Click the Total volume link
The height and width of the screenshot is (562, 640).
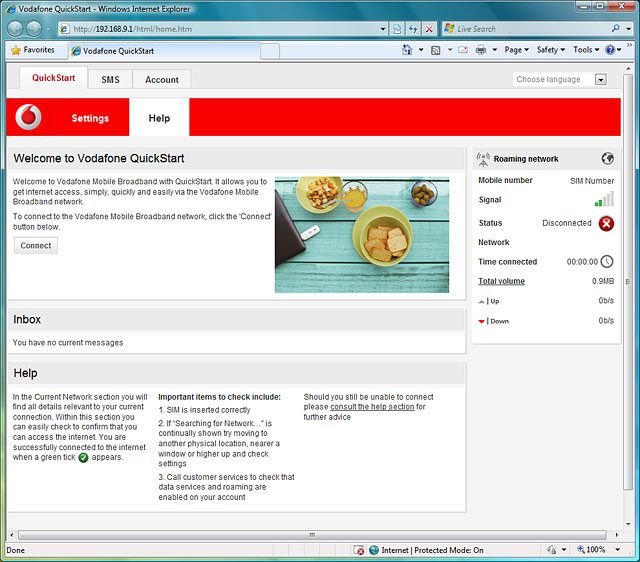click(x=502, y=281)
